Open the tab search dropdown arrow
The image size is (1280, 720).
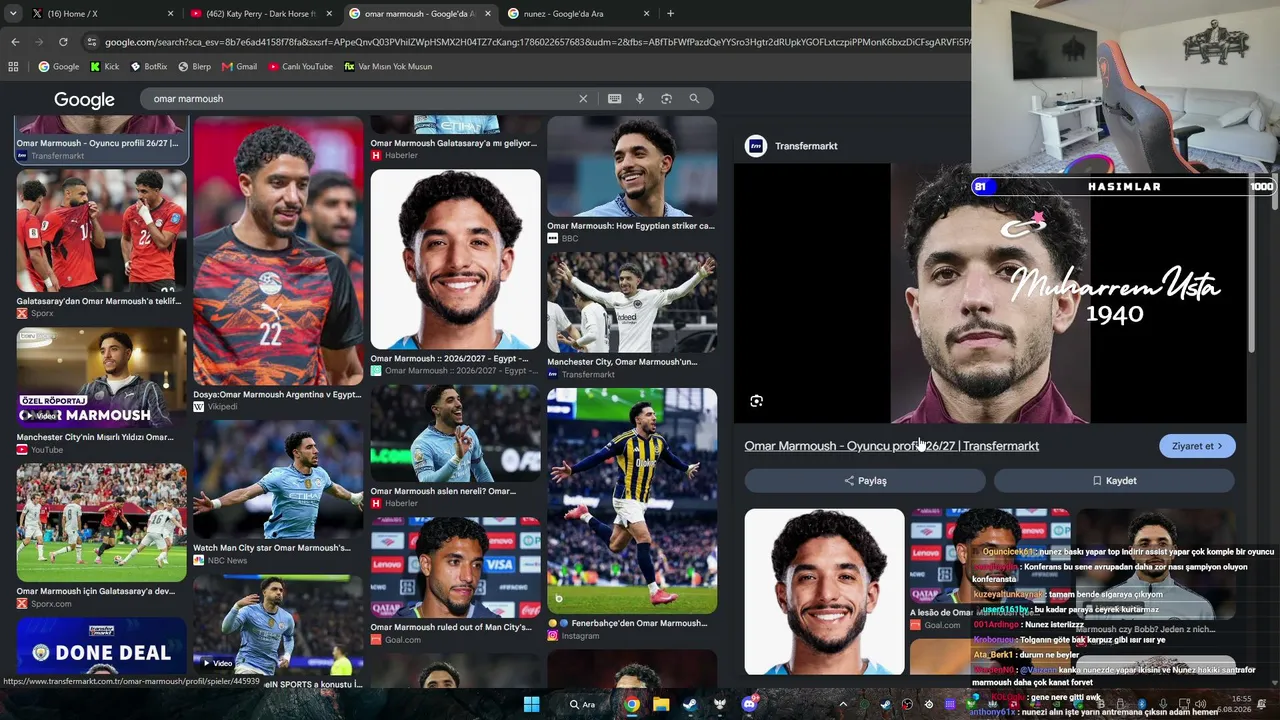click(13, 14)
